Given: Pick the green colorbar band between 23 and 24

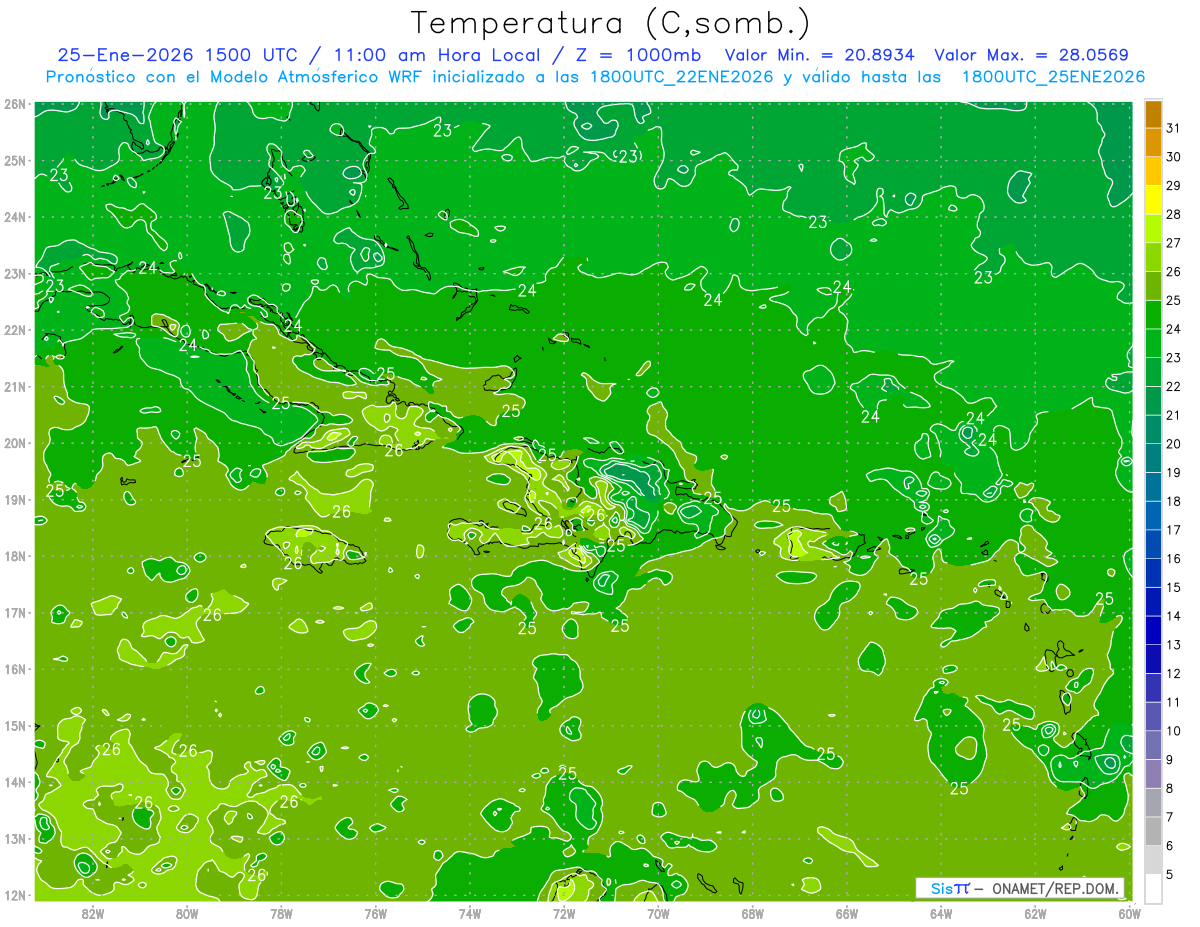Looking at the screenshot, I should tap(1154, 343).
